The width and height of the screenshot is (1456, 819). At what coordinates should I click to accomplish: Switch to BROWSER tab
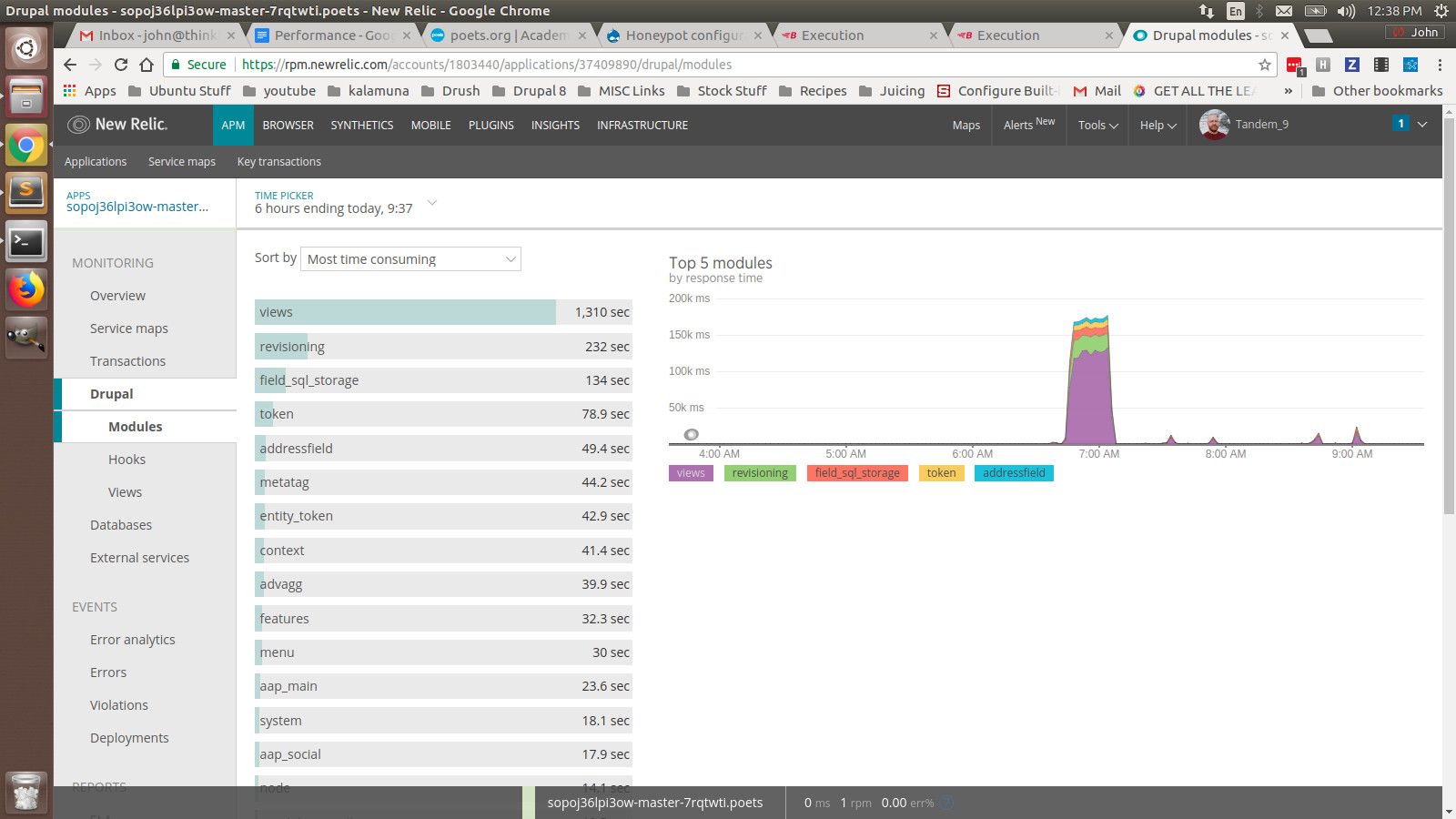pos(288,125)
